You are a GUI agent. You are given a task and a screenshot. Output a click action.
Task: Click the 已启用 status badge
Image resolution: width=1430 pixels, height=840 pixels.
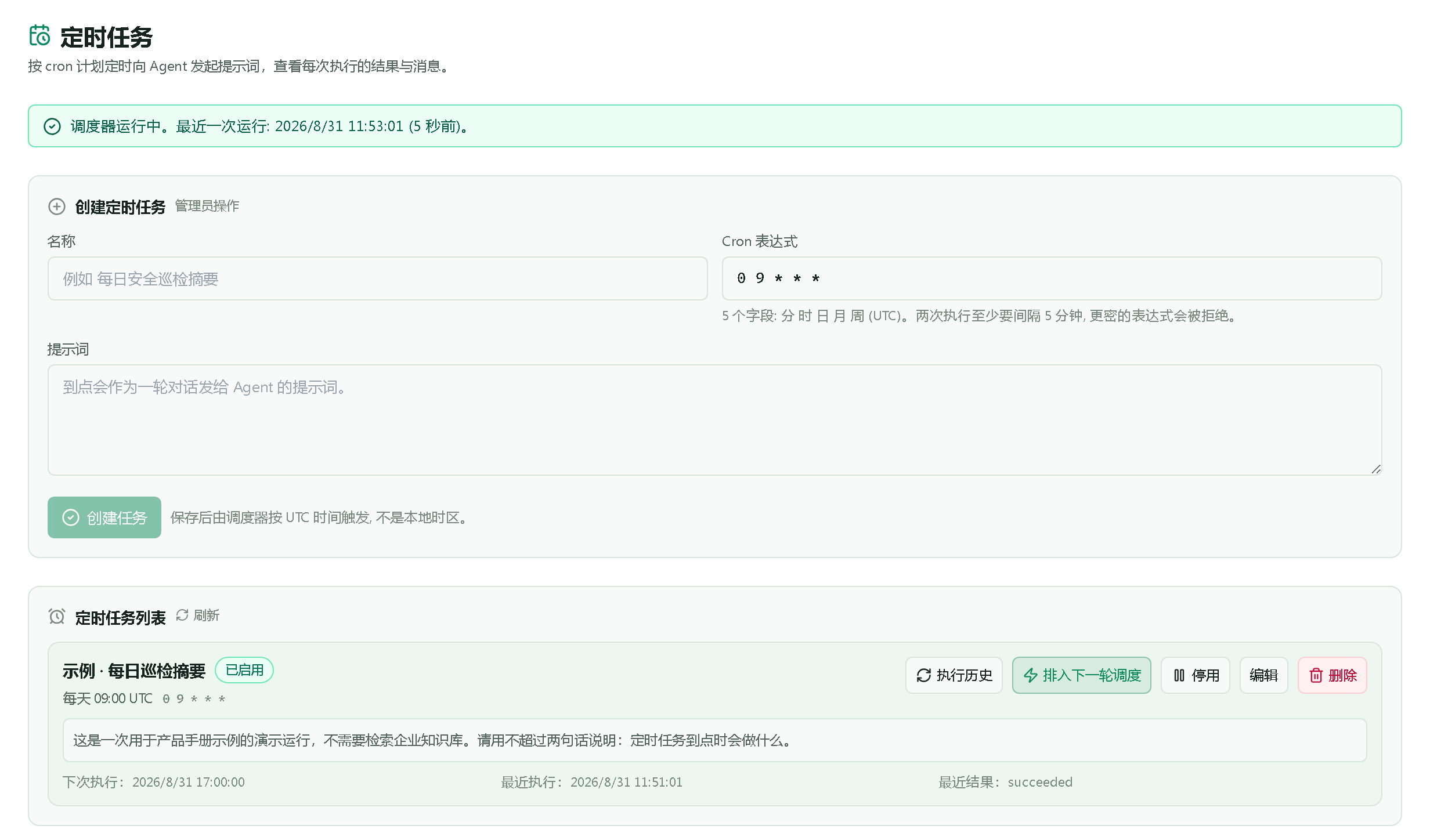click(244, 670)
